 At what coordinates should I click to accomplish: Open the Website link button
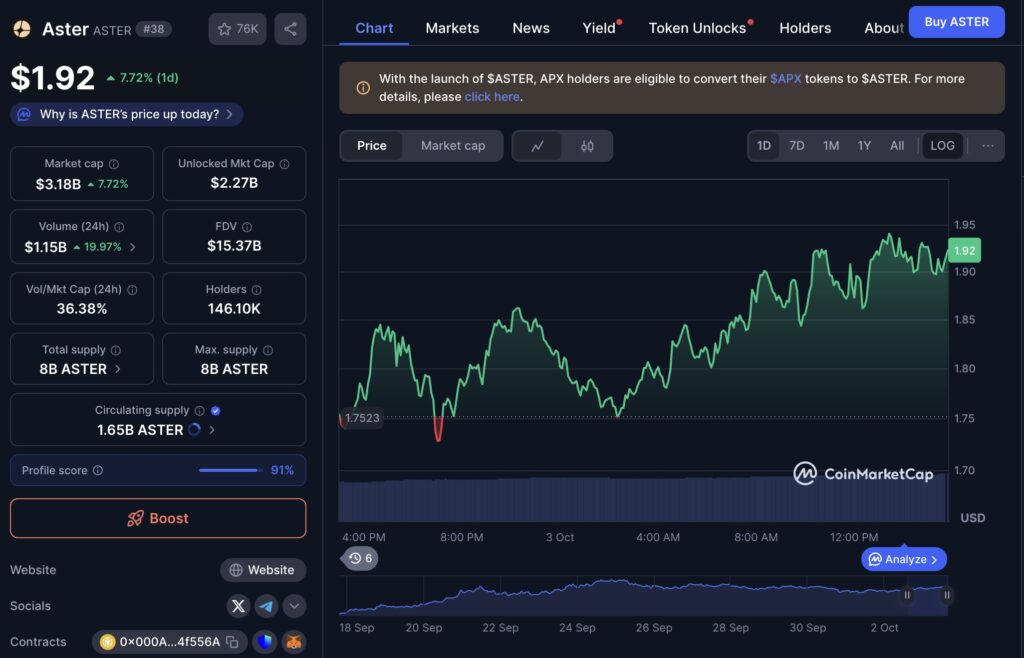tap(263, 570)
